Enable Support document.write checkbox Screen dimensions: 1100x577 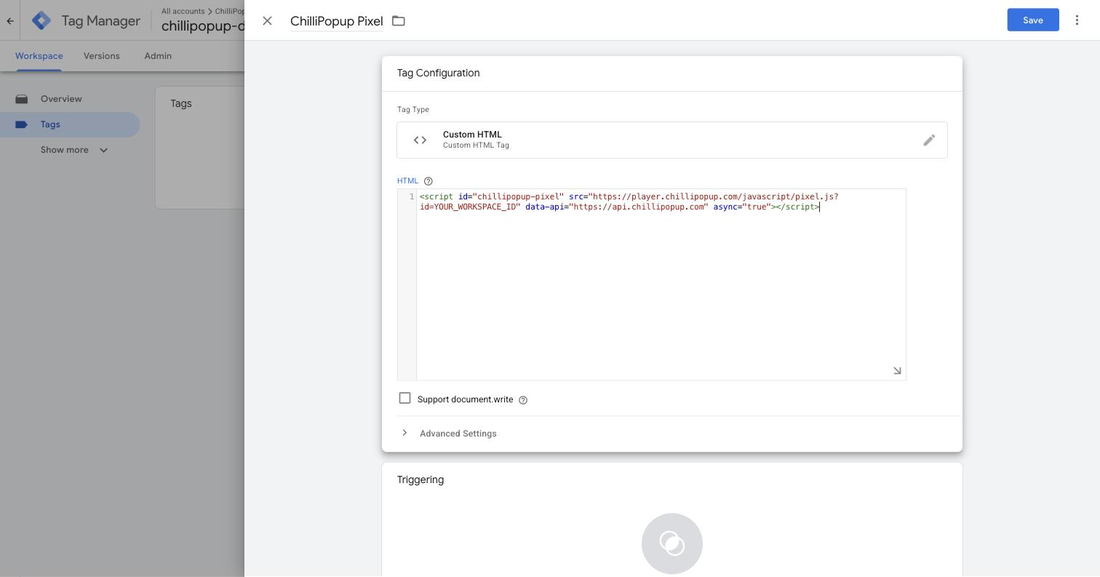pos(405,399)
